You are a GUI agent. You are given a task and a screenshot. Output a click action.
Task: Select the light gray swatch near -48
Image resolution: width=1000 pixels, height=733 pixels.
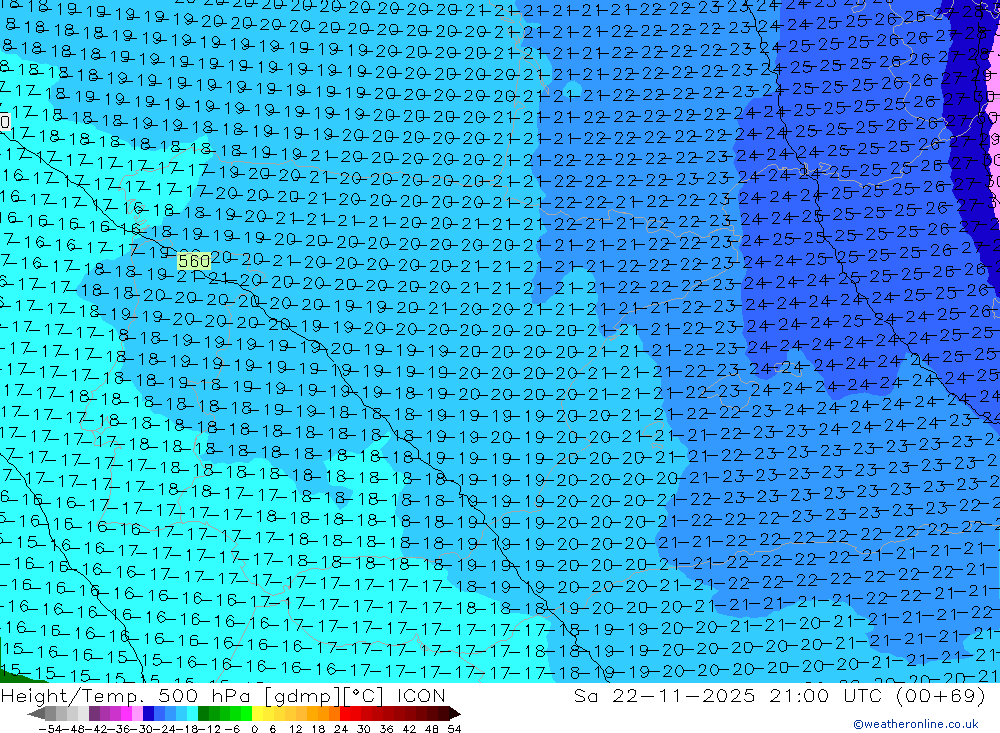pos(71,714)
